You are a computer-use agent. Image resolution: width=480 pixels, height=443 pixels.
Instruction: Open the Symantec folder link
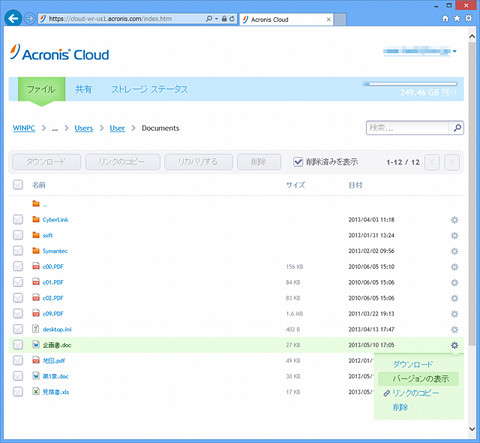[x=55, y=251]
